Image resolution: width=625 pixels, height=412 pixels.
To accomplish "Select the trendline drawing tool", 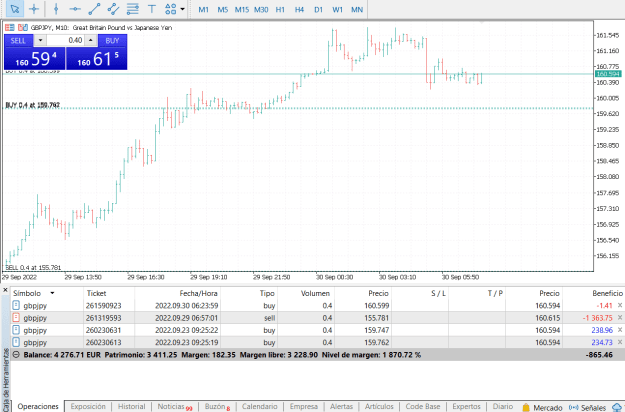I will pos(94,9).
